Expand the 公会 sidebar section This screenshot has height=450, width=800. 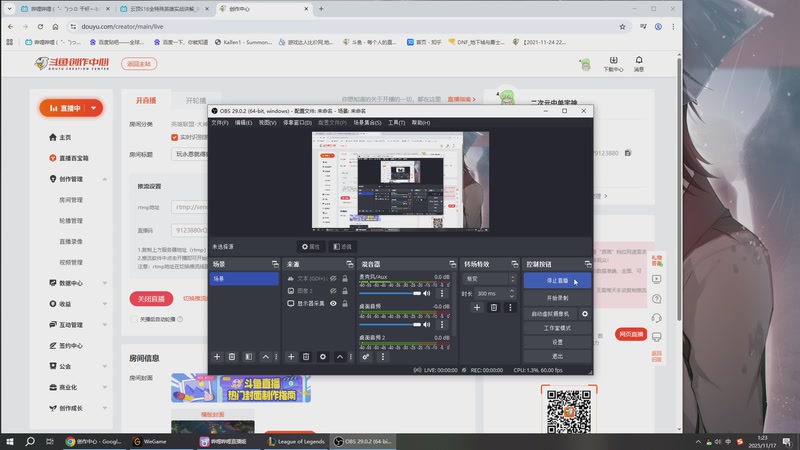tap(105, 366)
